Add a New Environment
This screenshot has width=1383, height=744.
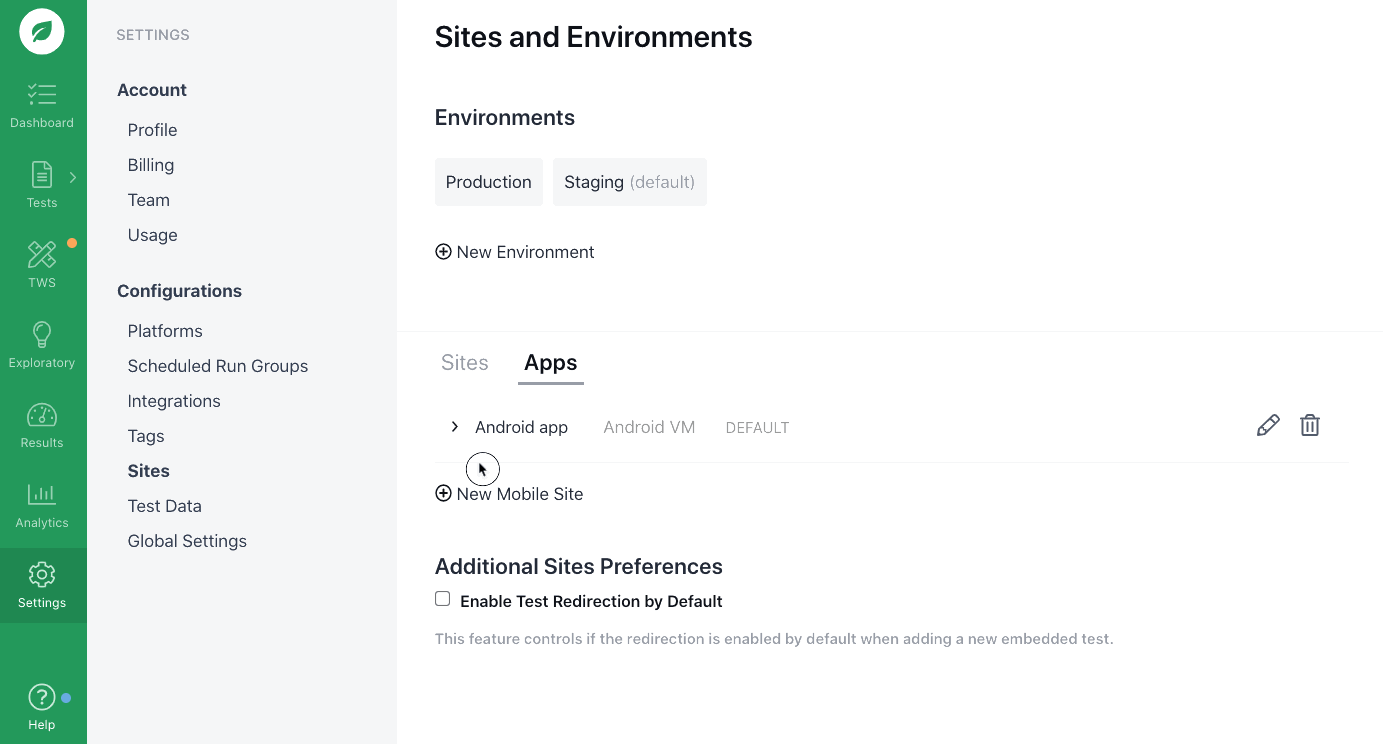pos(515,252)
